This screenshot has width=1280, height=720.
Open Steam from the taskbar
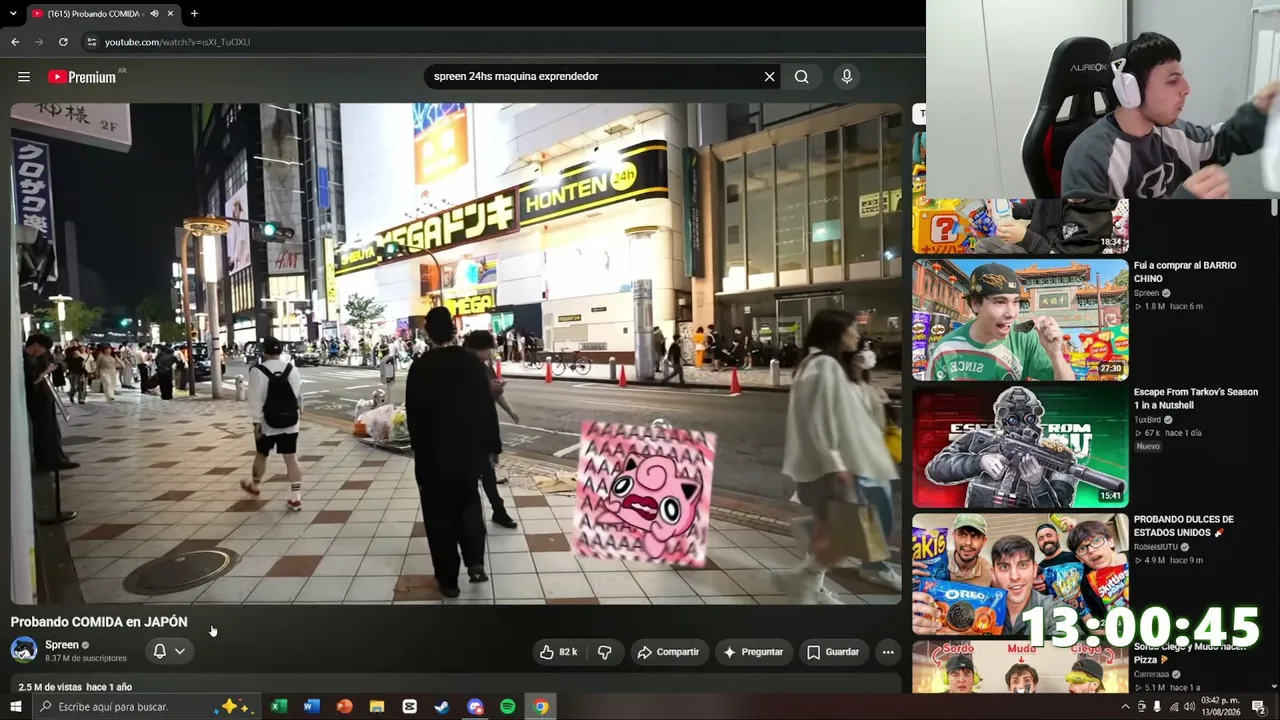pyautogui.click(x=442, y=707)
